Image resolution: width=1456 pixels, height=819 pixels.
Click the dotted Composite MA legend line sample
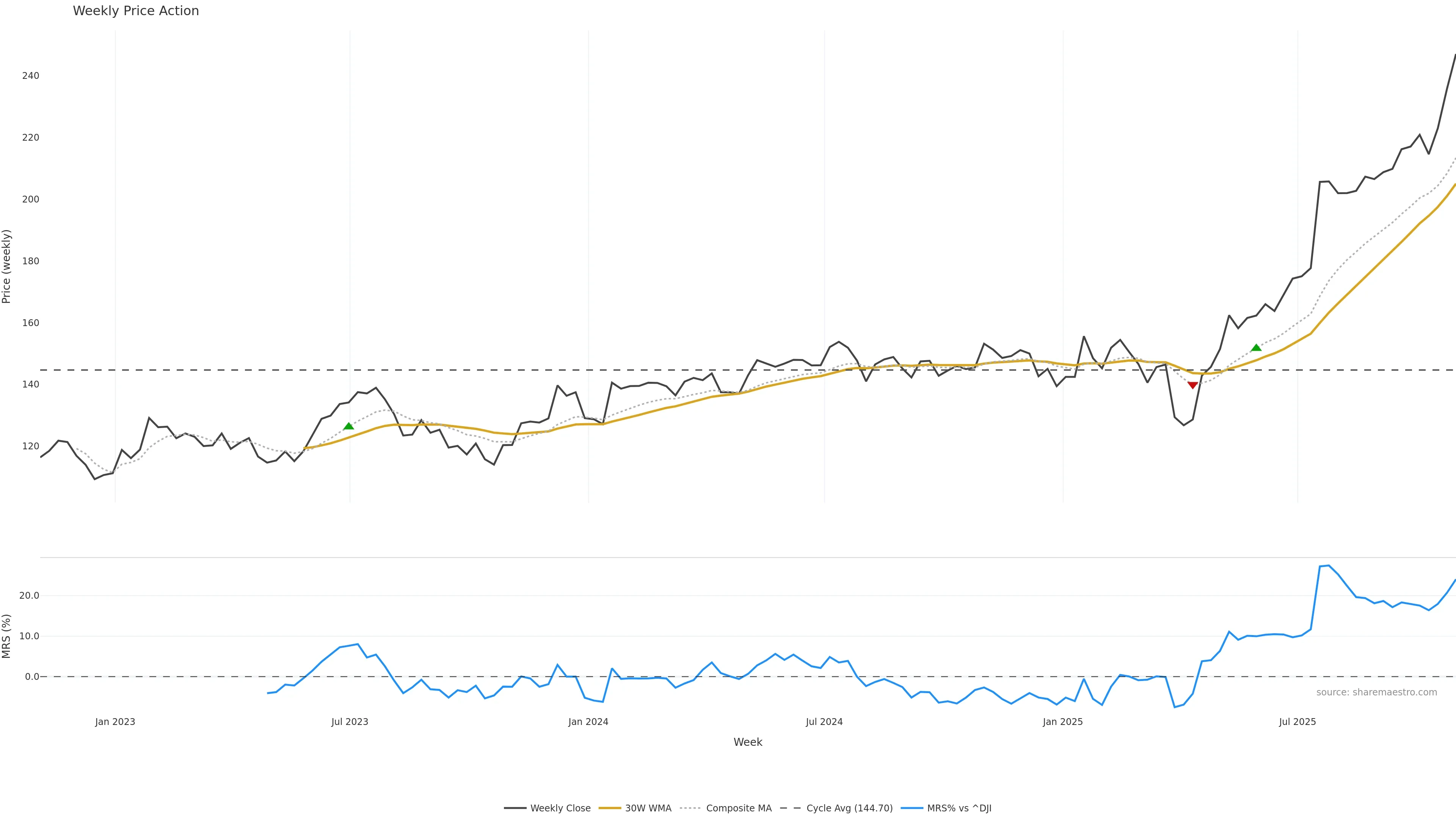coord(690,808)
